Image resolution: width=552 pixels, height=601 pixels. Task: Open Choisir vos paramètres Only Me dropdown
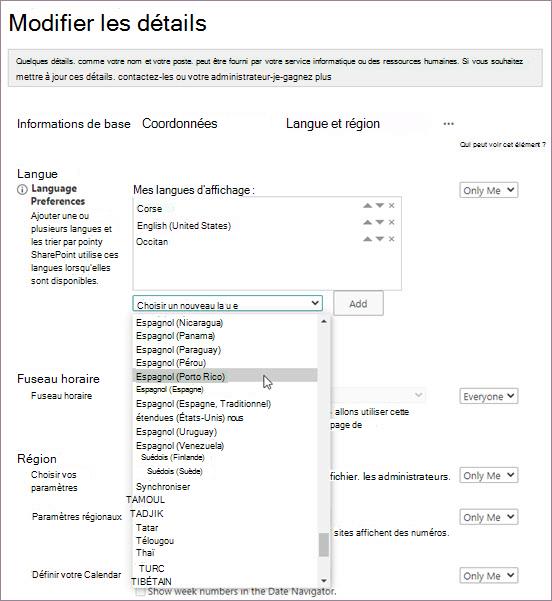click(489, 475)
